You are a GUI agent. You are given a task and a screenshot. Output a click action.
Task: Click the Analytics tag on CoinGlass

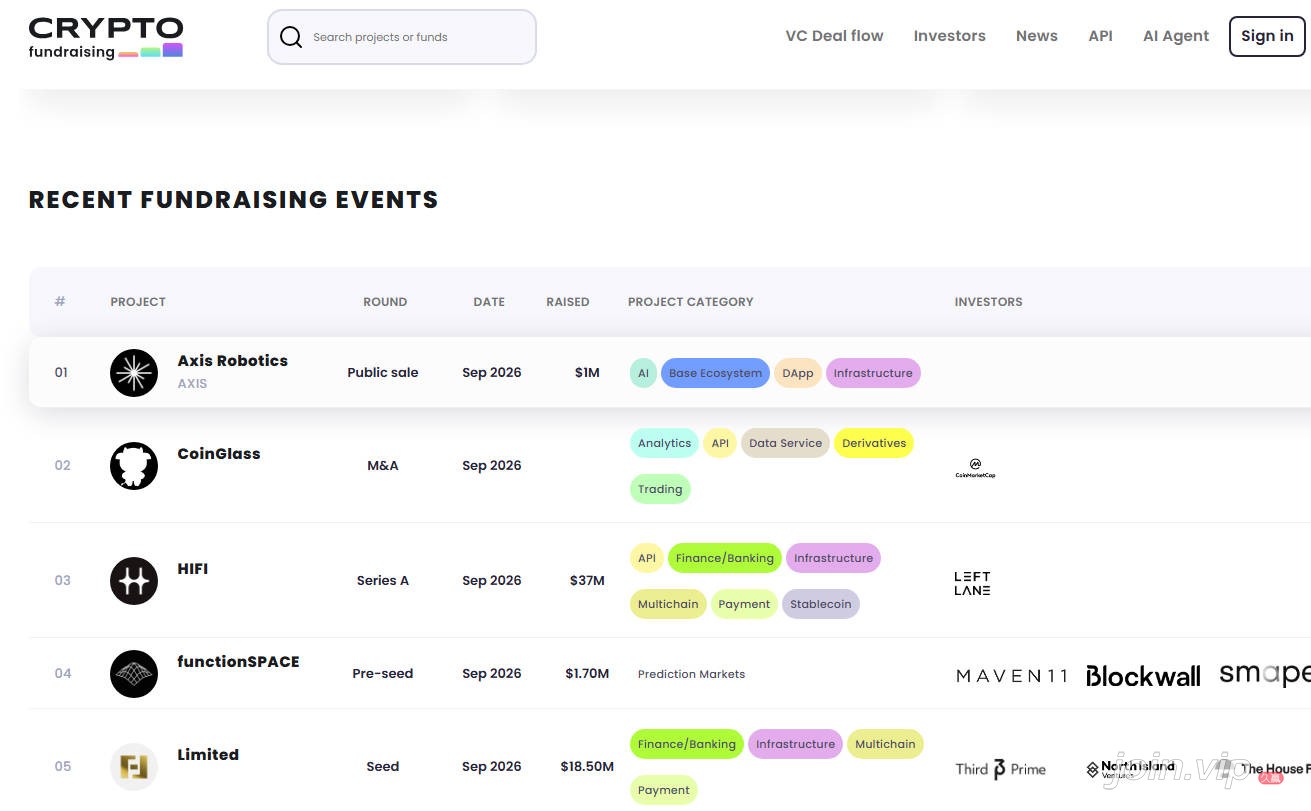[664, 443]
